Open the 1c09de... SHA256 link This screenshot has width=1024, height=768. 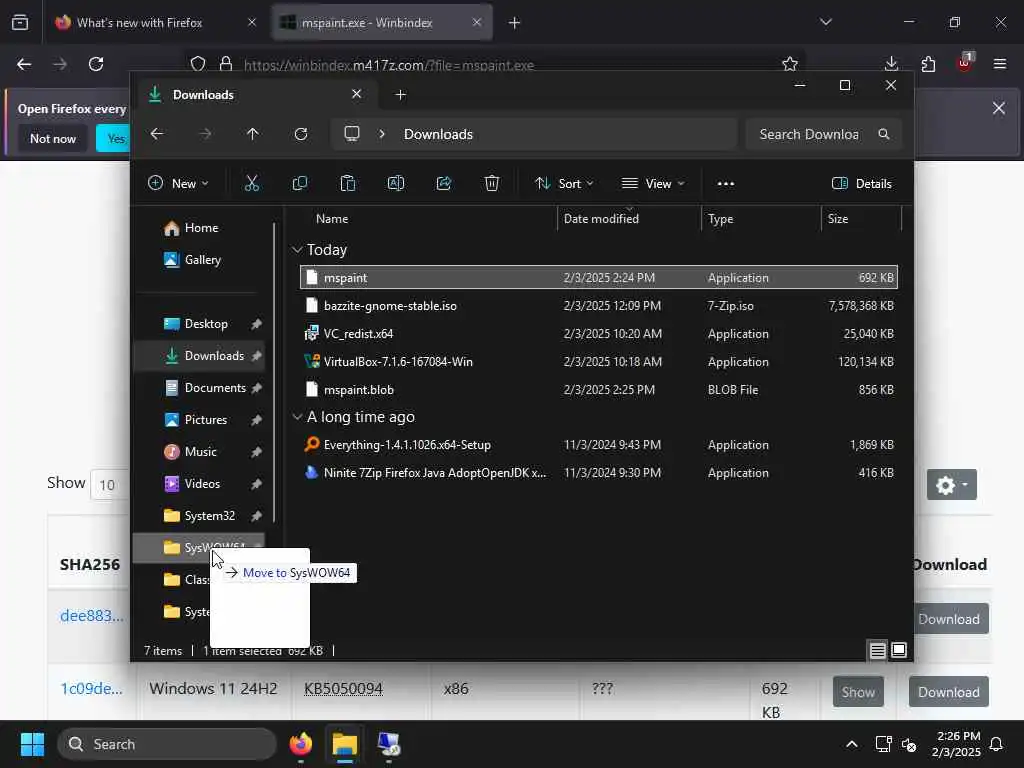point(91,688)
